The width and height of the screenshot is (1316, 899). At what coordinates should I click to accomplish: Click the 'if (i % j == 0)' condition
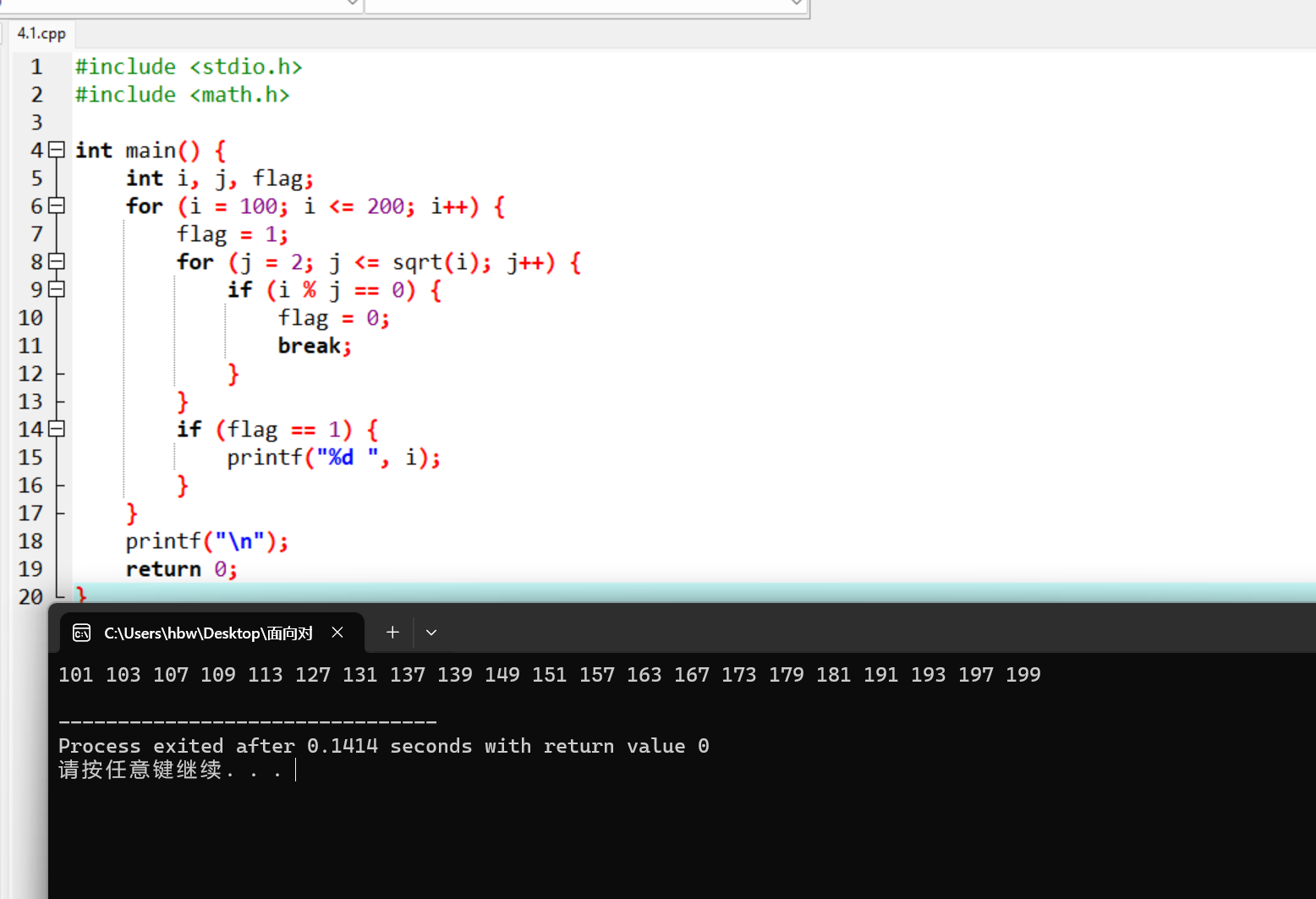coord(322,290)
